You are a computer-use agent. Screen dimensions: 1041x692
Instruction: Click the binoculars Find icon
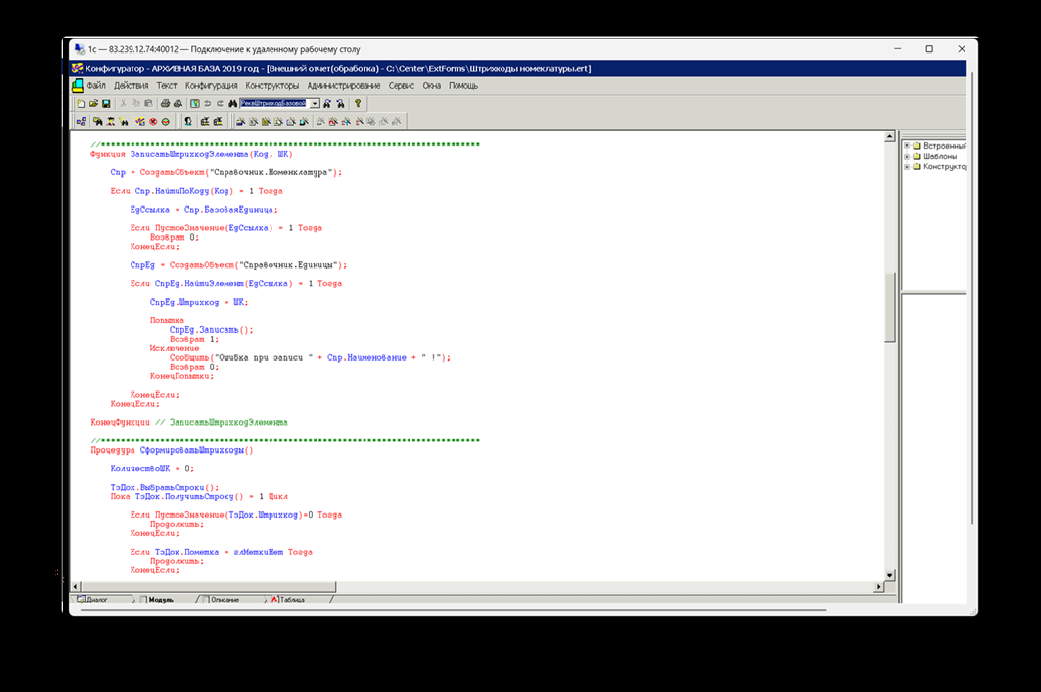point(232,104)
